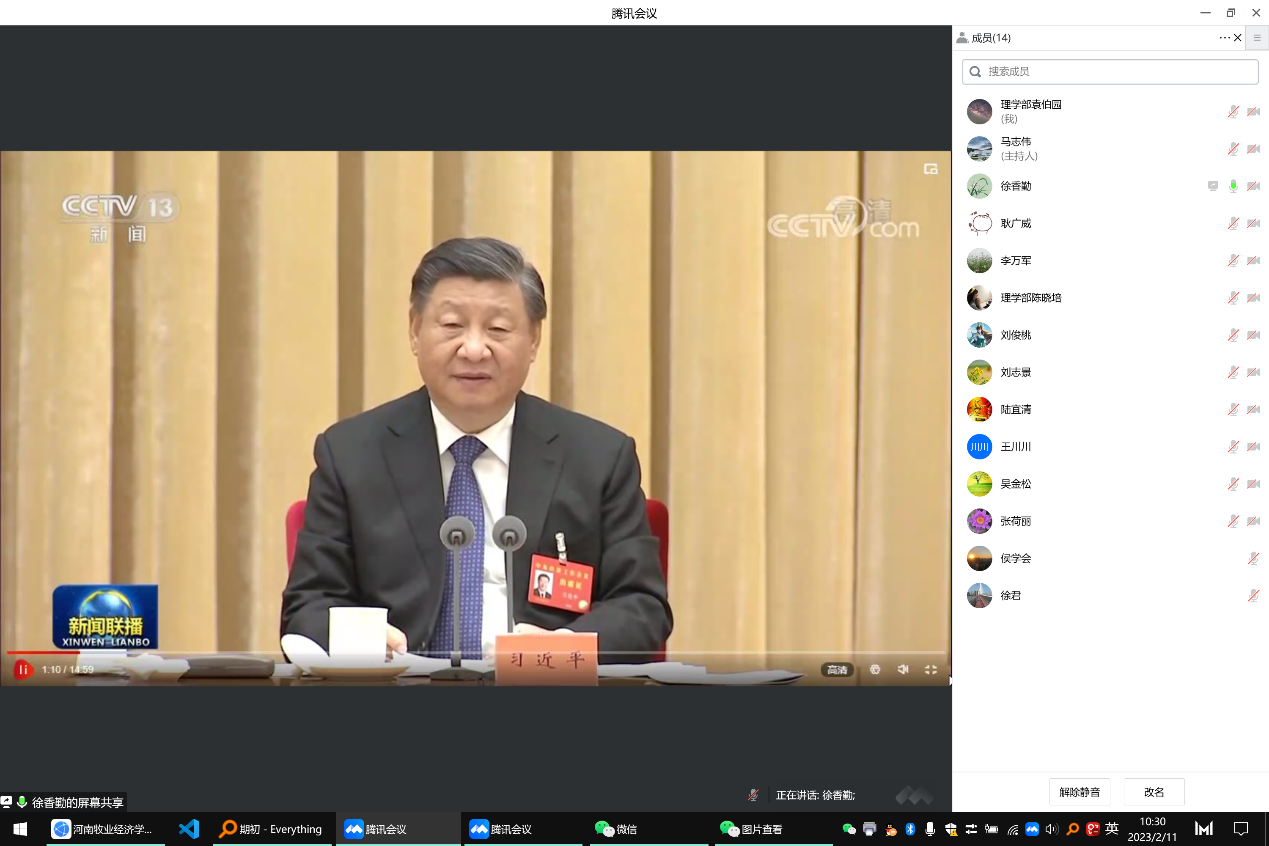Image resolution: width=1269 pixels, height=846 pixels.
Task: Click the 改名 button
Action: point(1154,792)
